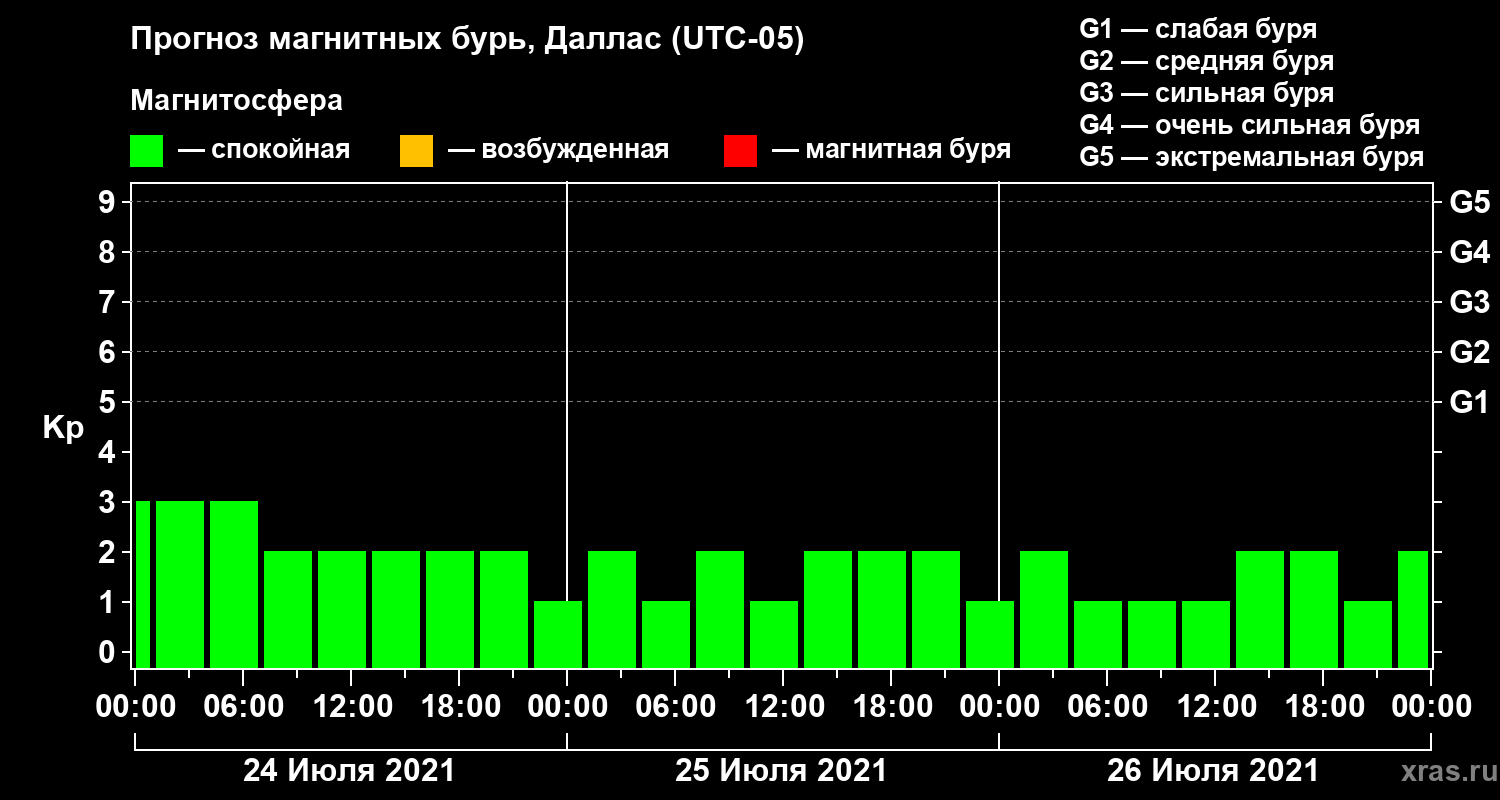Click the 'G2 — средняя буря' legend line
Screen dimensions: 1500x800
(x=1206, y=61)
